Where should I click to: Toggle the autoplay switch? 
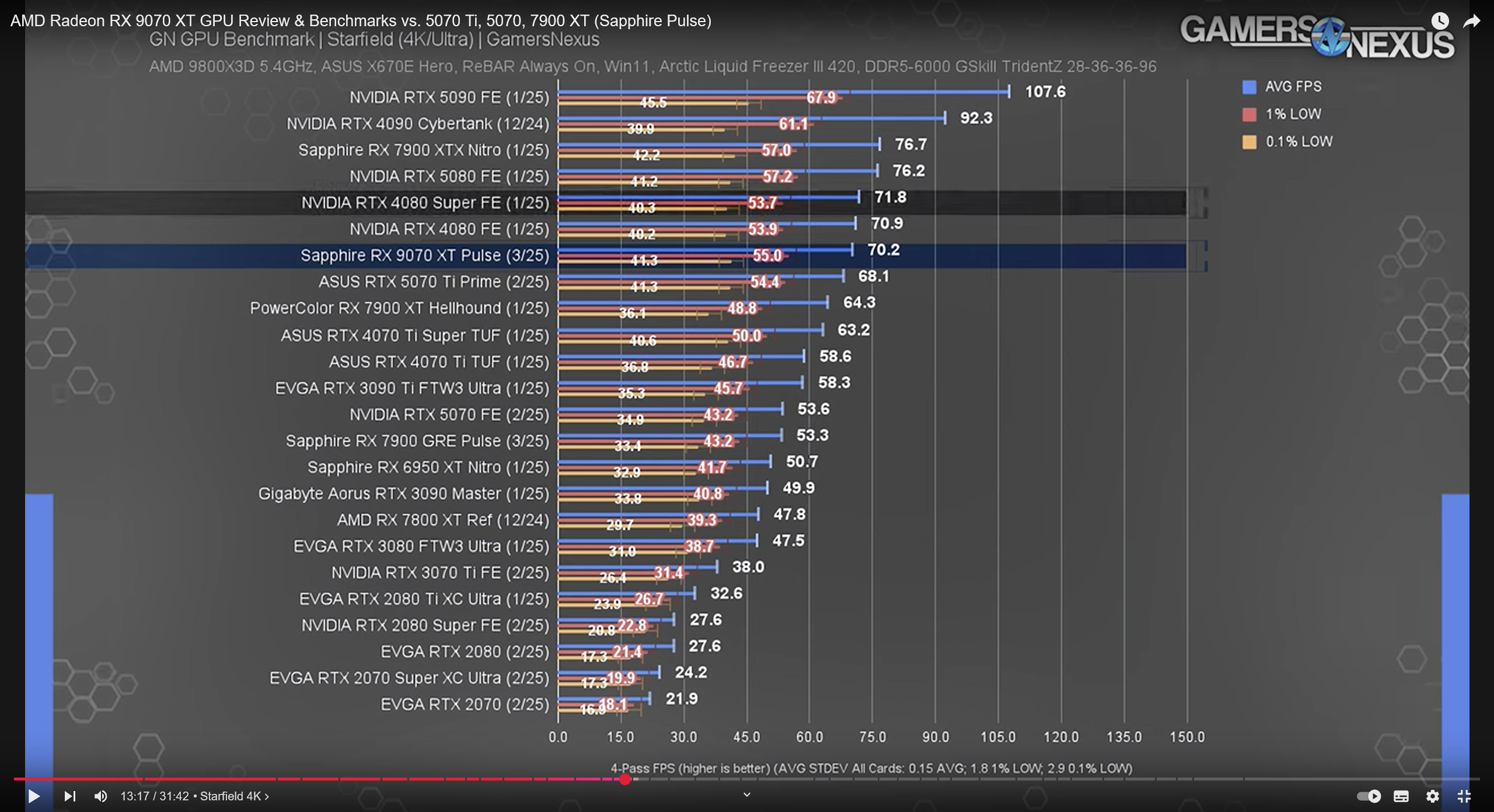point(1369,796)
